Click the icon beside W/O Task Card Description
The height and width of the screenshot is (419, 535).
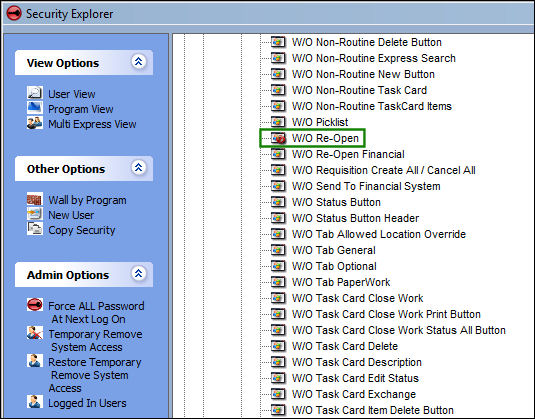click(278, 362)
